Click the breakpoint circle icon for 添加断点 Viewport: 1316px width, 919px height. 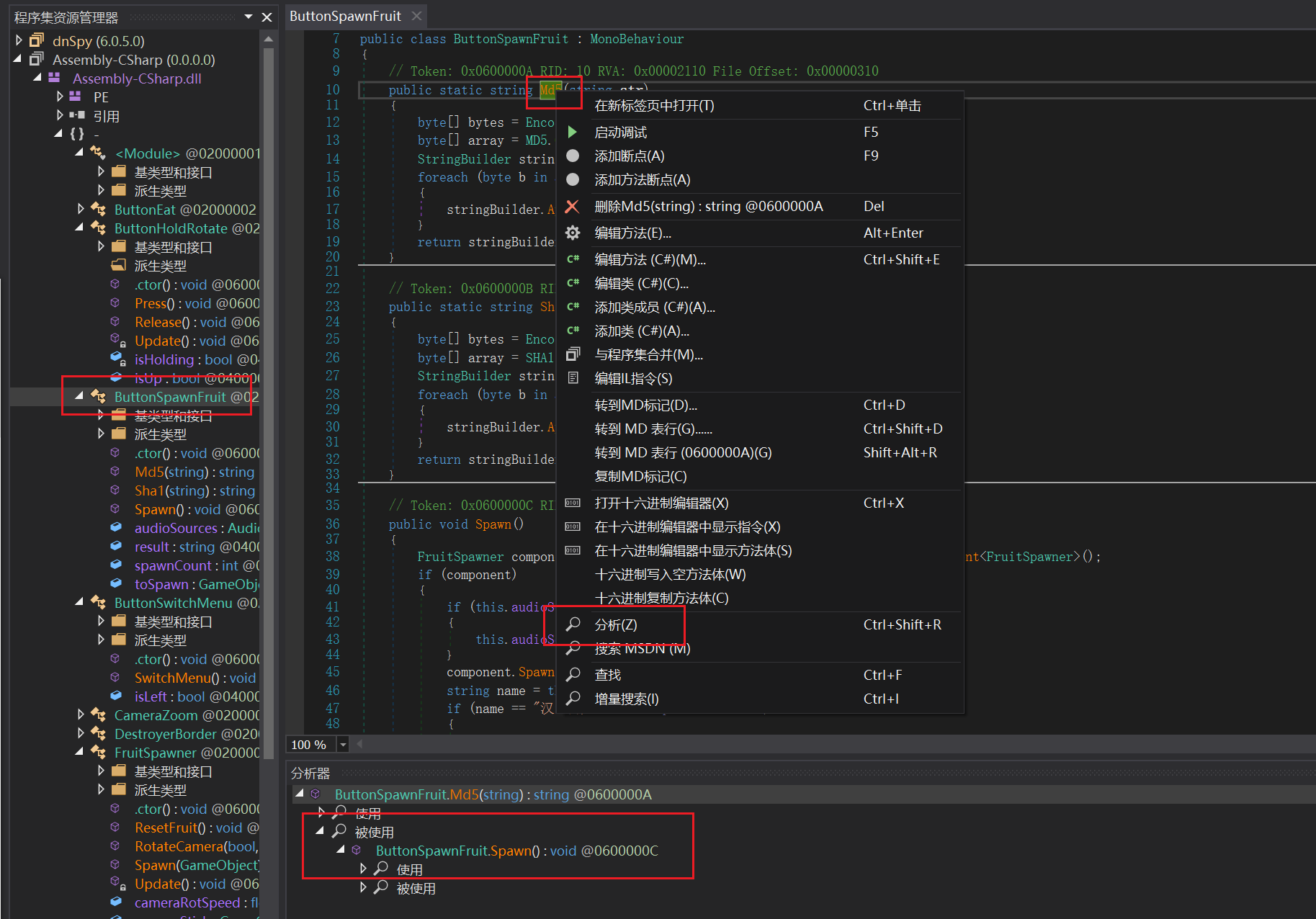point(573,156)
